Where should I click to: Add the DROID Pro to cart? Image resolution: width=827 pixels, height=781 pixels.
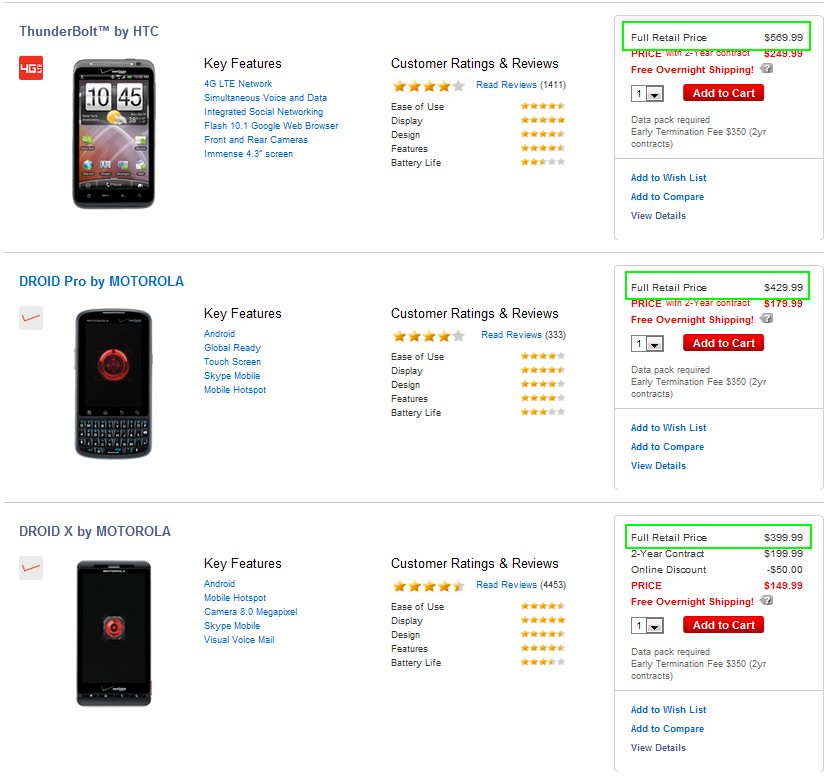[723, 343]
